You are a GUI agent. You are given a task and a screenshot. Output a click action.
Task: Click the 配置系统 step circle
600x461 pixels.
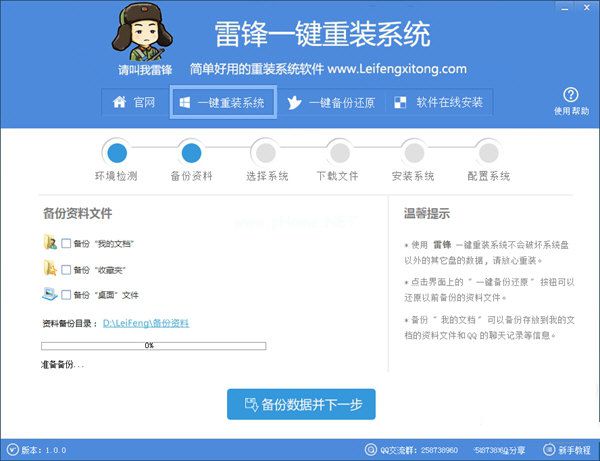coord(487,152)
